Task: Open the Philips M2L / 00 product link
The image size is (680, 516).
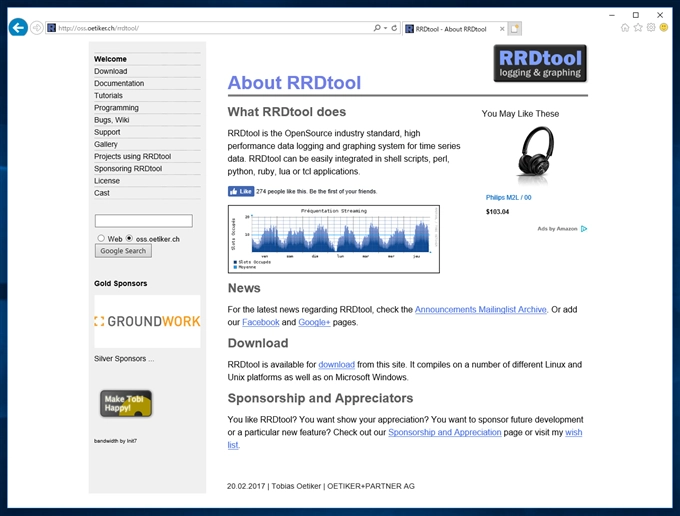Action: (x=508, y=197)
